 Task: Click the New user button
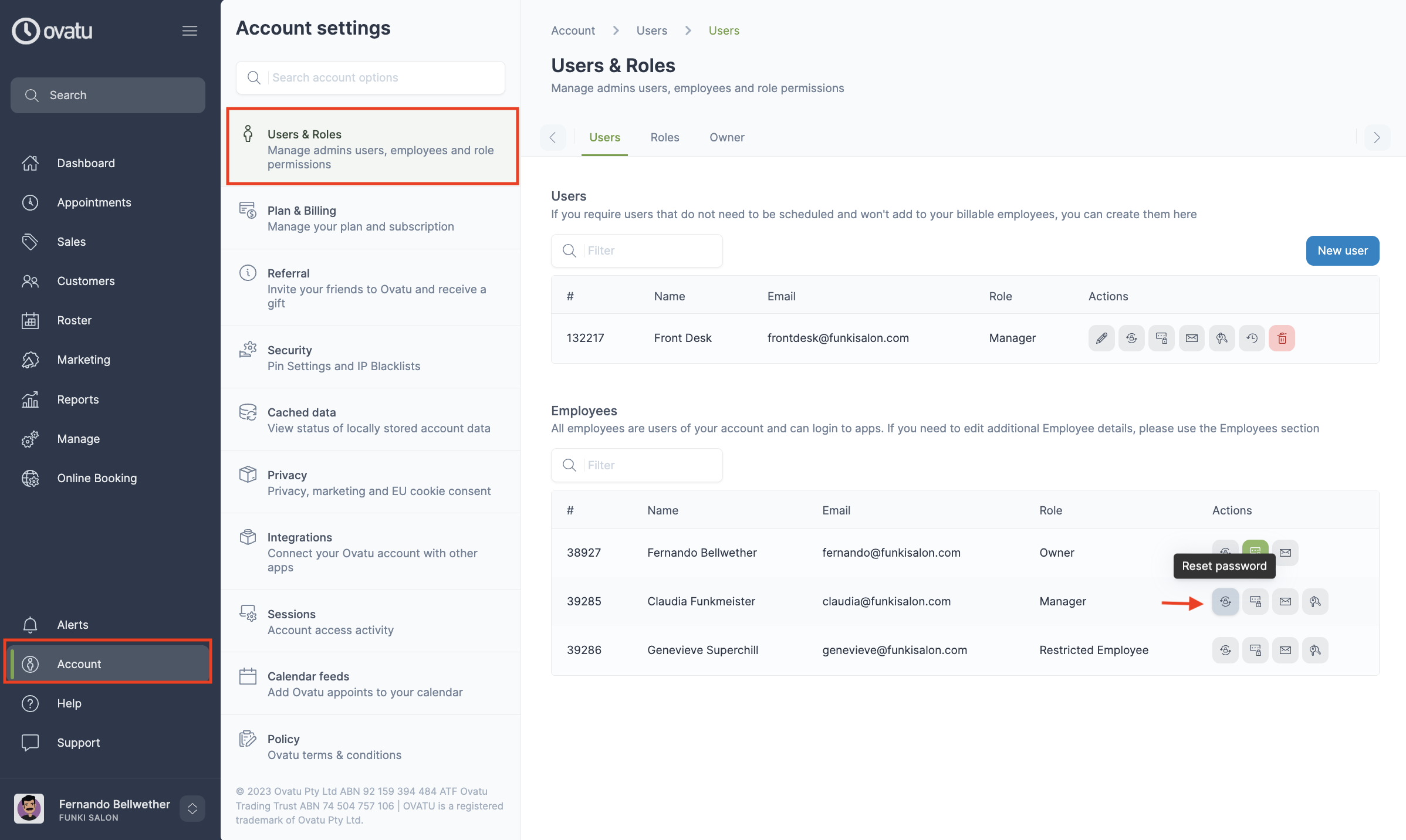[1343, 250]
